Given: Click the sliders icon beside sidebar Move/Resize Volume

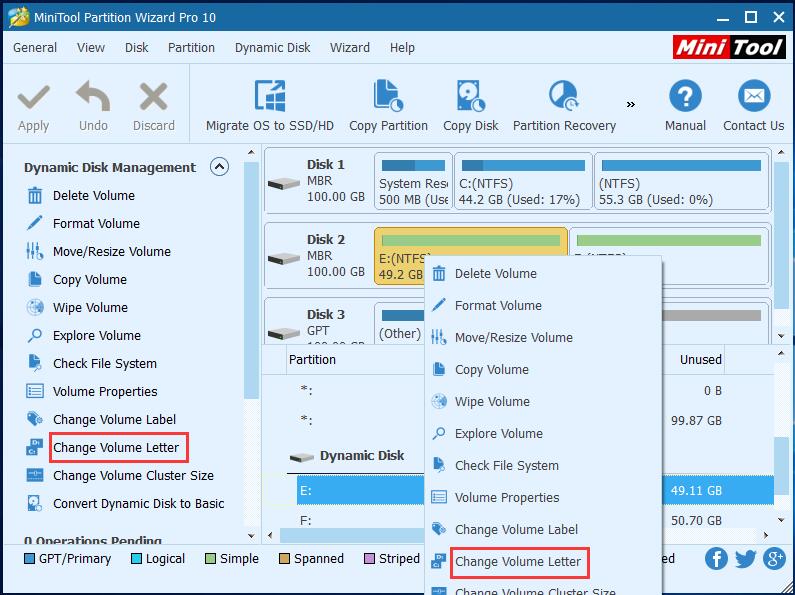Looking at the screenshot, I should [34, 251].
